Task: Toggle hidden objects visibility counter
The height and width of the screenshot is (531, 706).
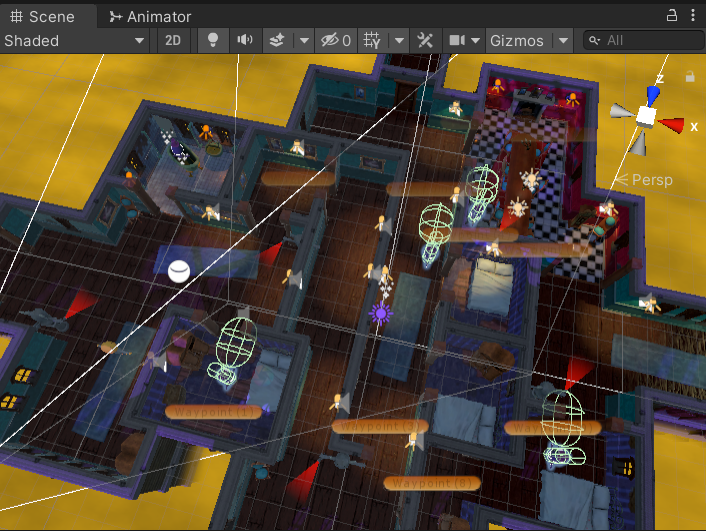Action: click(336, 41)
